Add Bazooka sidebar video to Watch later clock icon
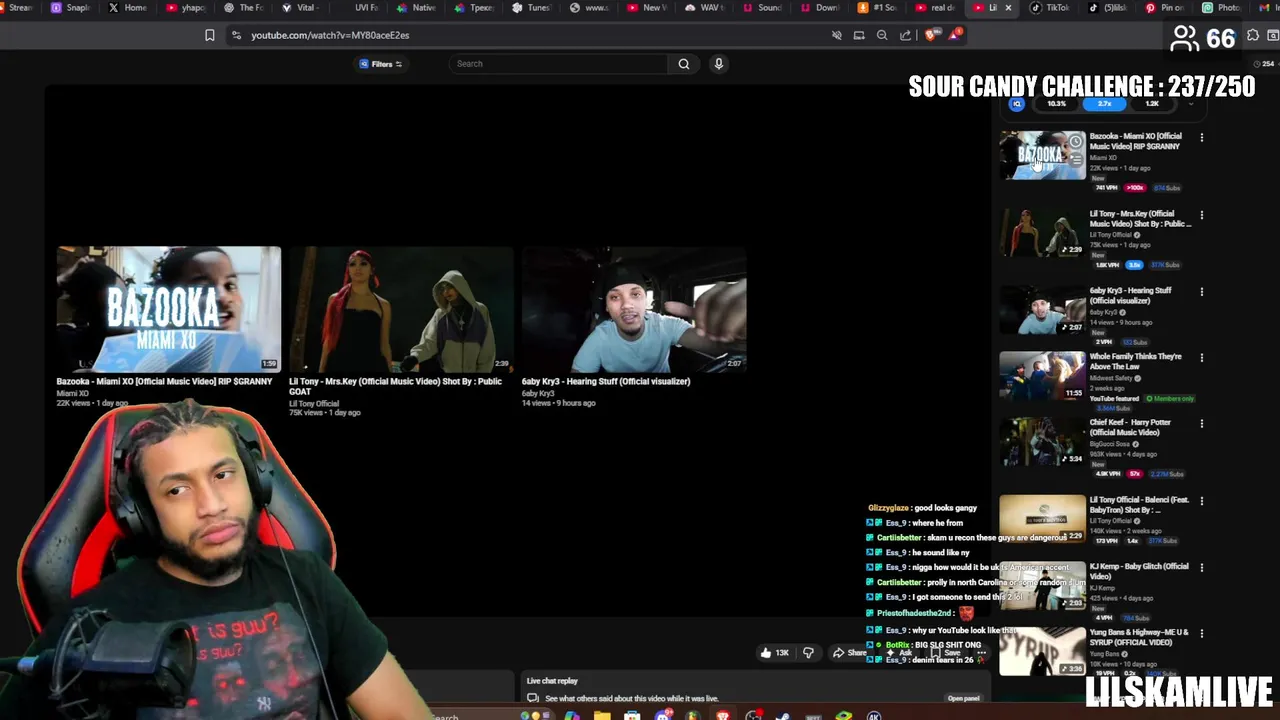This screenshot has height=720, width=1280. tap(1075, 142)
